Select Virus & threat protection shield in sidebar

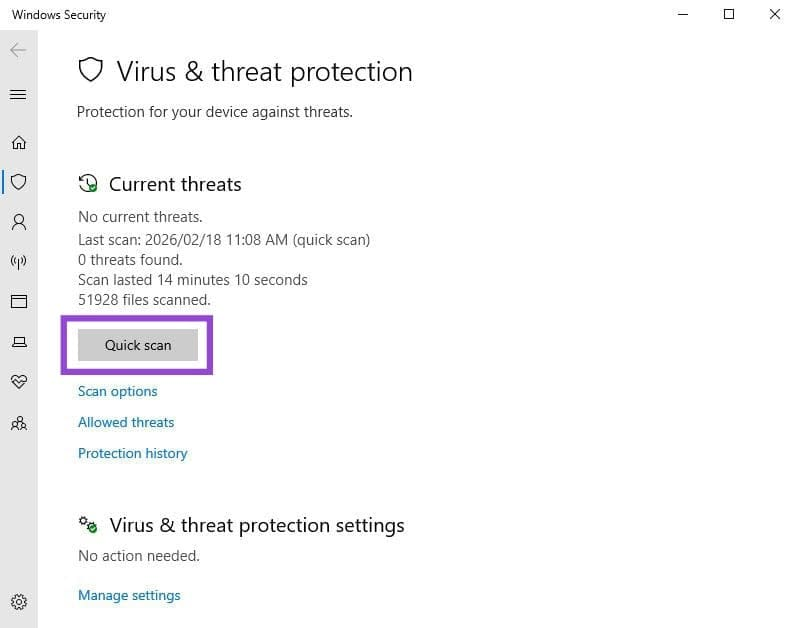click(18, 182)
